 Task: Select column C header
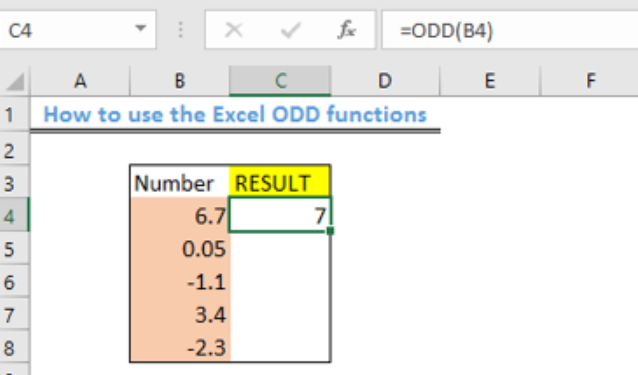tap(280, 81)
